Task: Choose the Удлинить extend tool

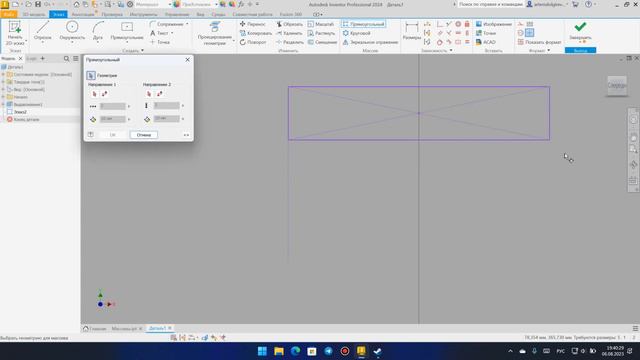Action: (x=289, y=33)
